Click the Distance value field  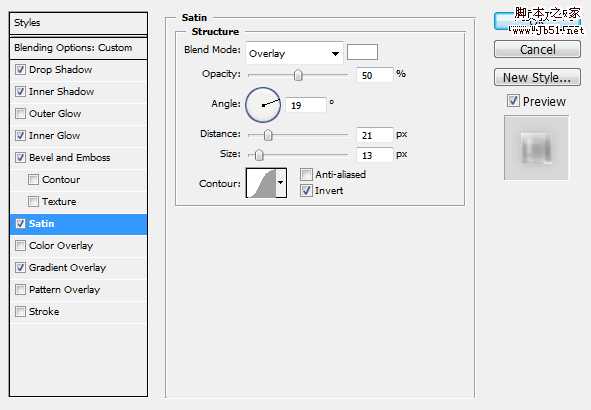pyautogui.click(x=375, y=135)
